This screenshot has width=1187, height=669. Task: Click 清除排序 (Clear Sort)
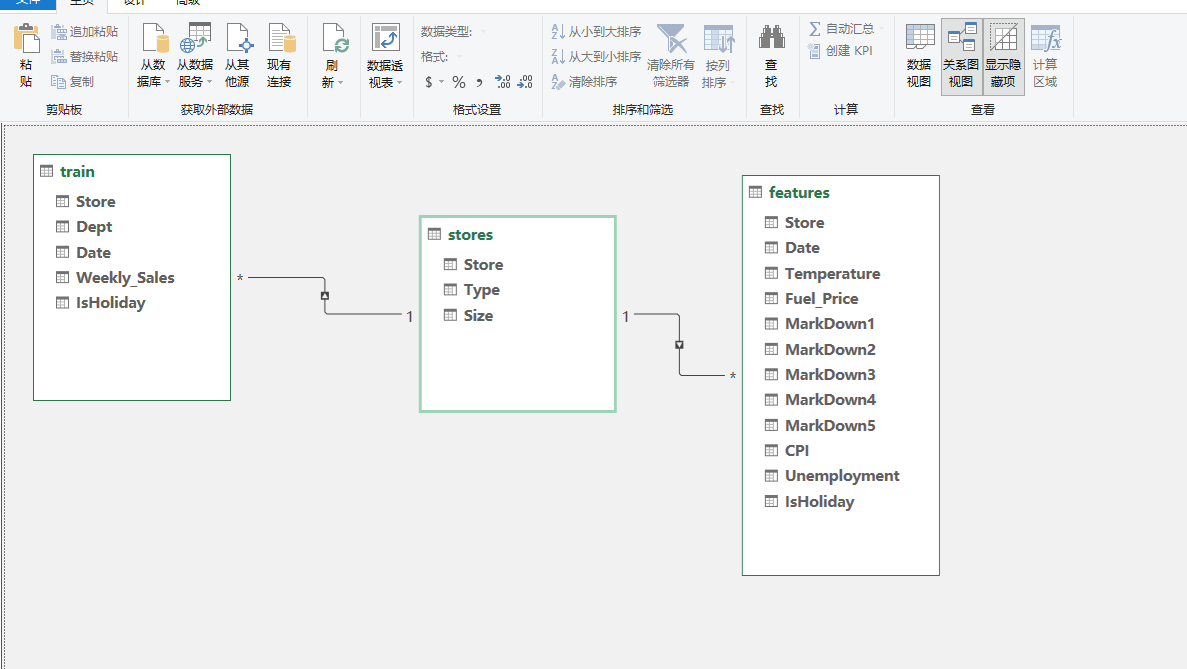click(x=584, y=82)
